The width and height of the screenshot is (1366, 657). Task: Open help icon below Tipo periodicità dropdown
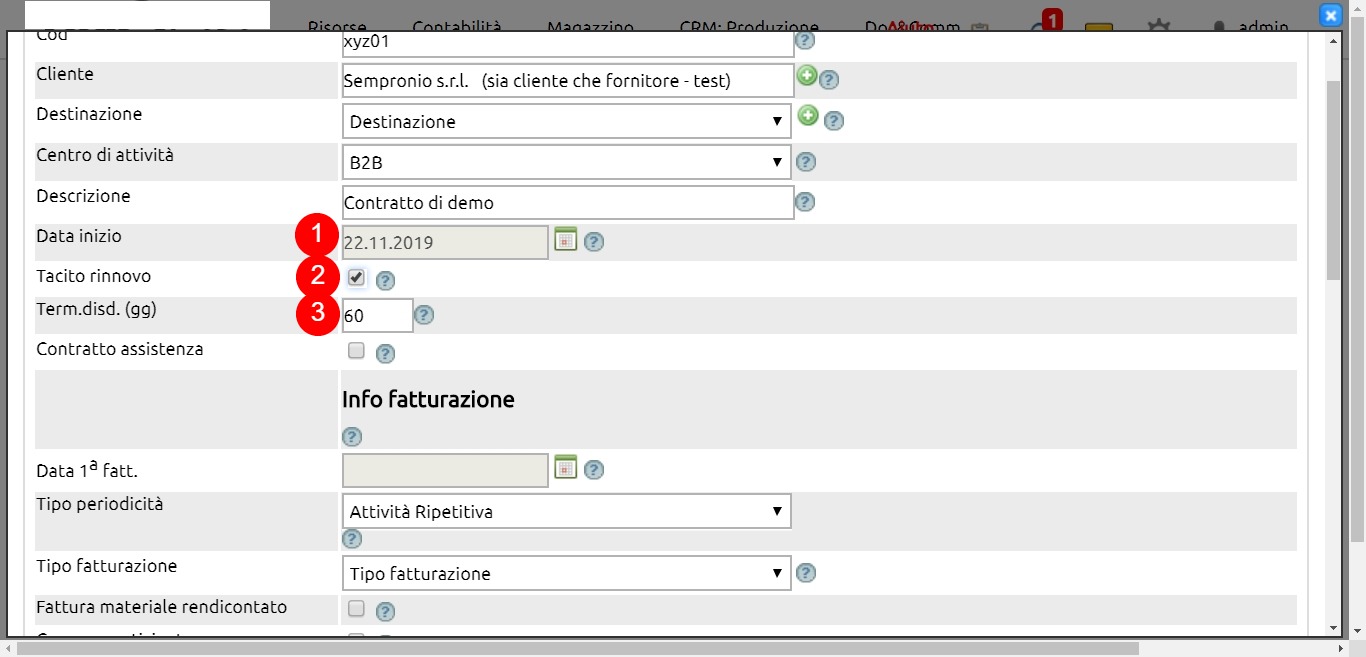352,539
